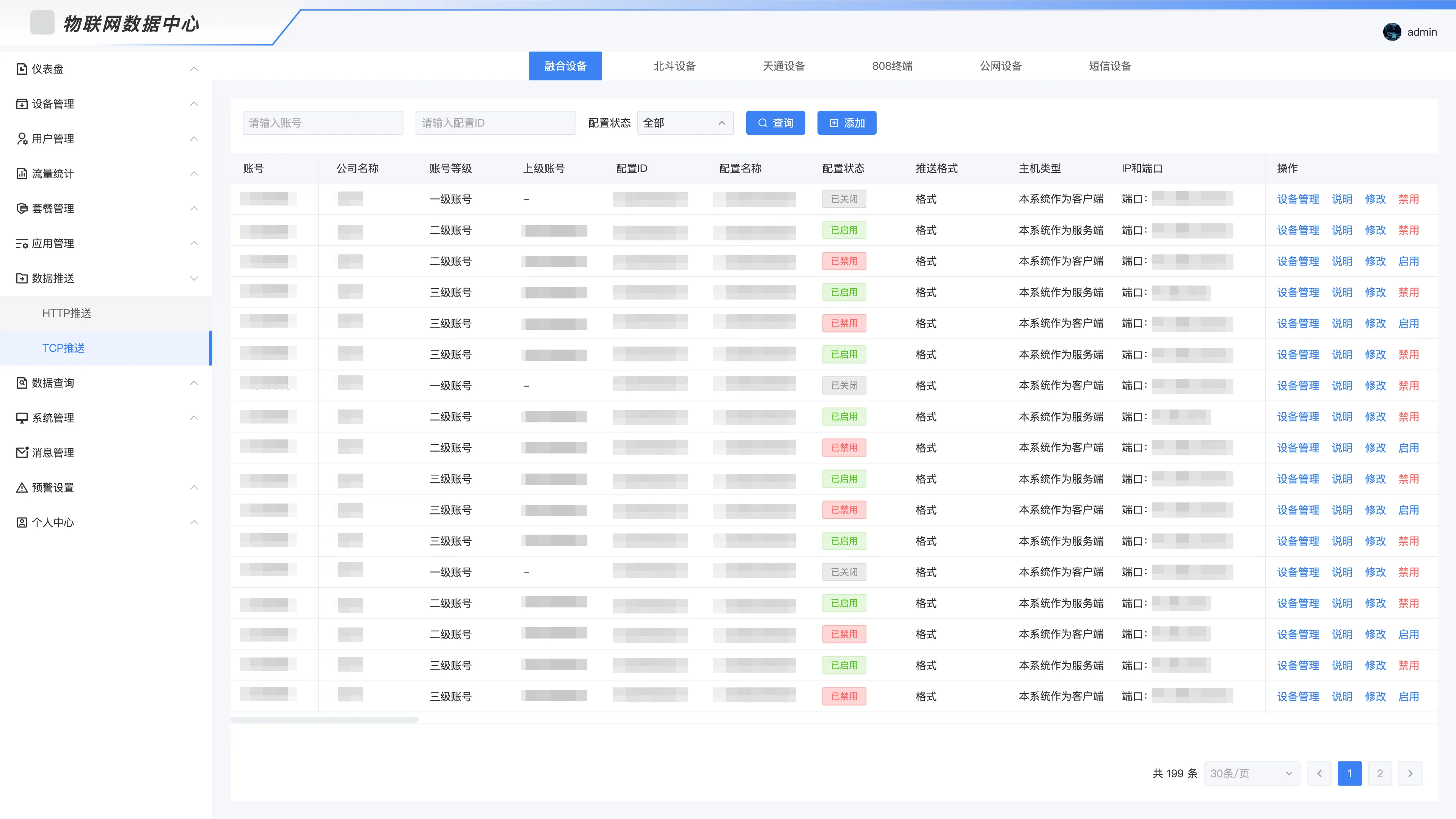Toggle the 用户管理 chevron

click(194, 139)
